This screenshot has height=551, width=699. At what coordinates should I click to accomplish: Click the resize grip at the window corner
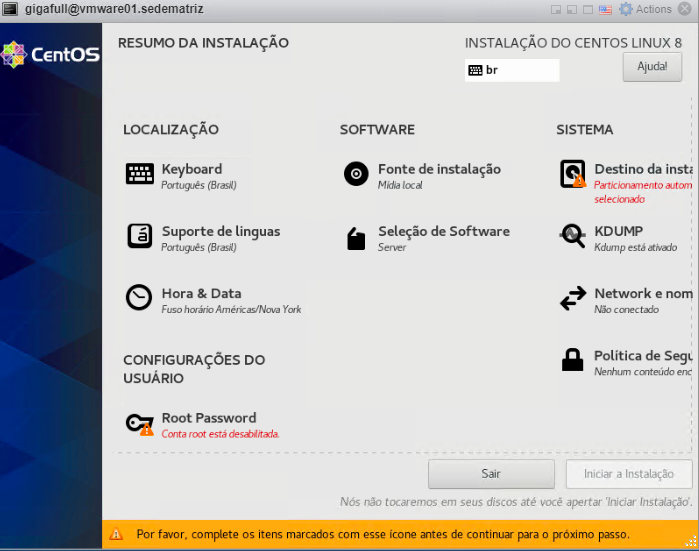[691, 542]
